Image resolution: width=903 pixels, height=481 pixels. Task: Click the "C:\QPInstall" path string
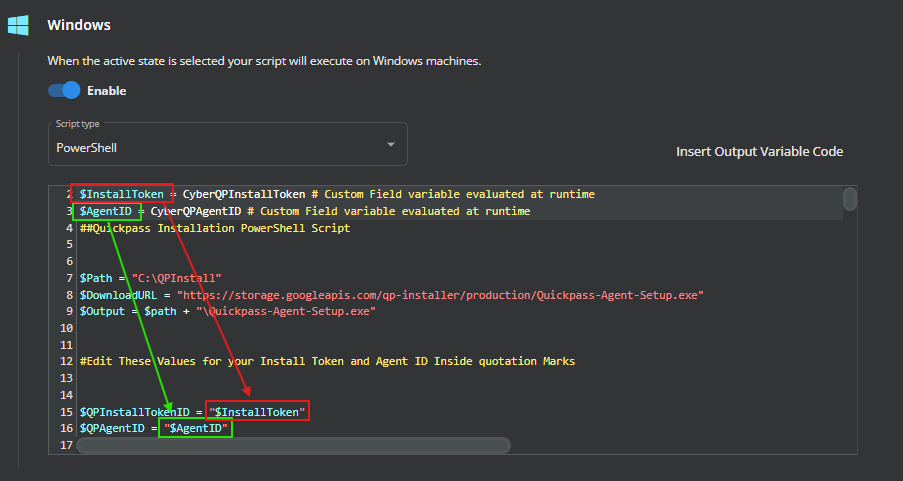(x=177, y=278)
